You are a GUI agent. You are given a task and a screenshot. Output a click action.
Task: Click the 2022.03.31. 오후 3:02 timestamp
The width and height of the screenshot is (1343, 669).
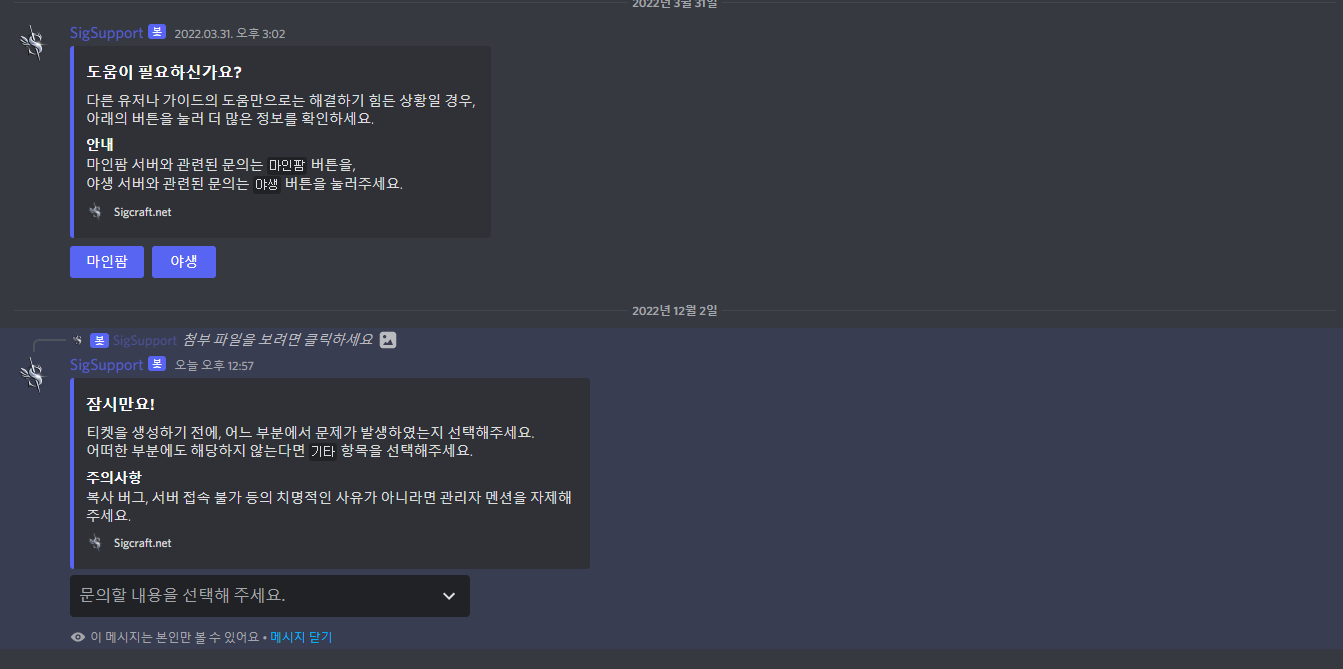tap(230, 34)
